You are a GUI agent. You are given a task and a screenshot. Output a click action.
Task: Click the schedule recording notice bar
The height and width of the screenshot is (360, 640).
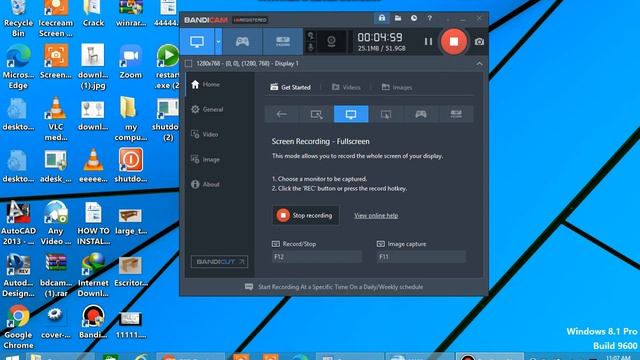(333, 287)
